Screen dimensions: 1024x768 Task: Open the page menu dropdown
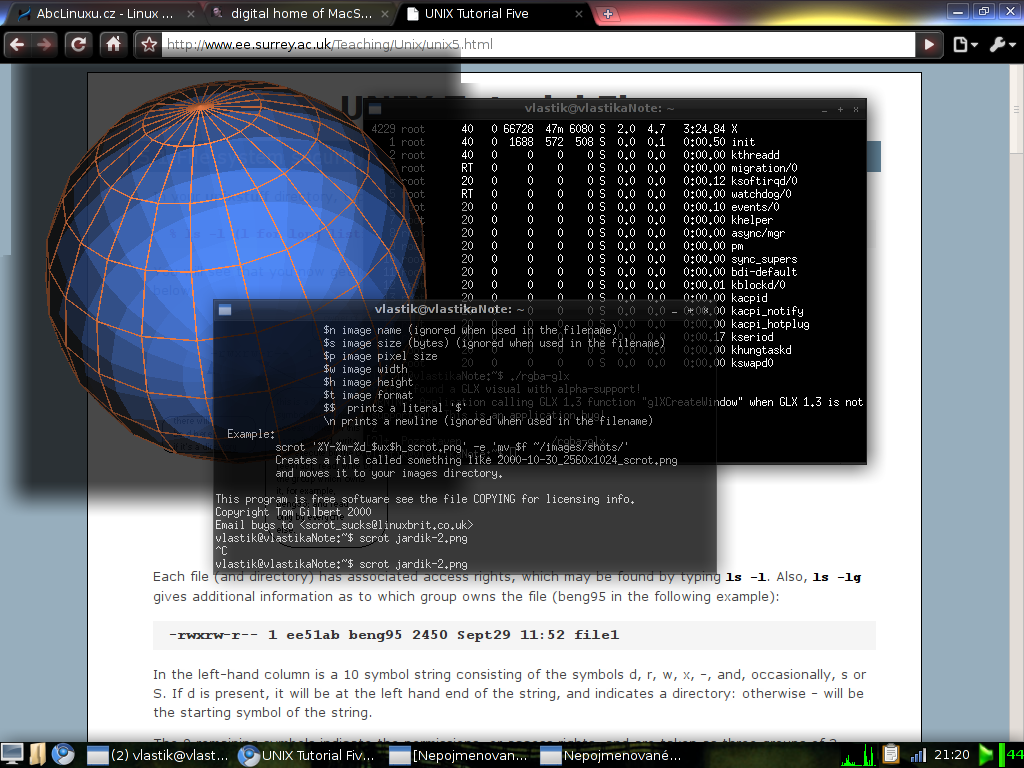point(965,44)
